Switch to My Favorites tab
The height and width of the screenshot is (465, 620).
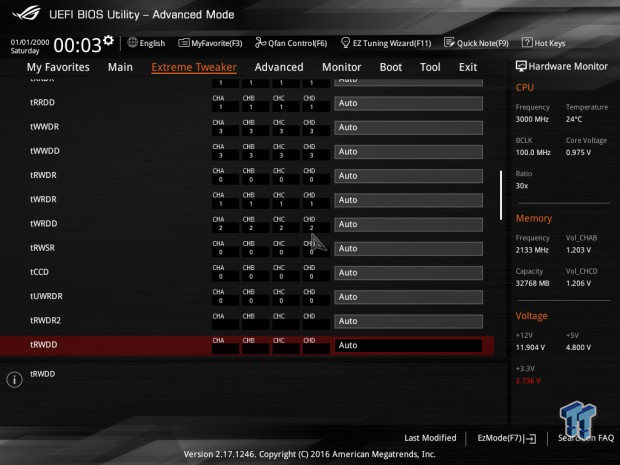(58, 67)
